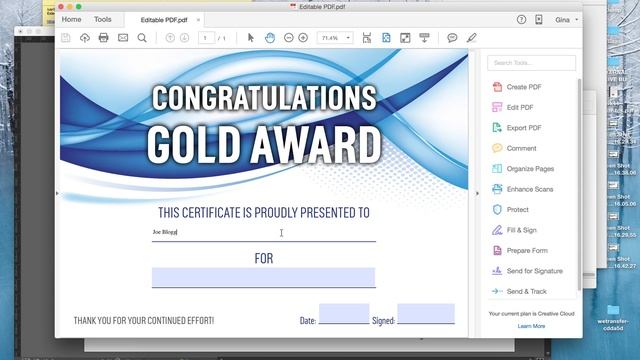Open the Enhance Scans tool
This screenshot has width=640, height=360.
(522, 189)
